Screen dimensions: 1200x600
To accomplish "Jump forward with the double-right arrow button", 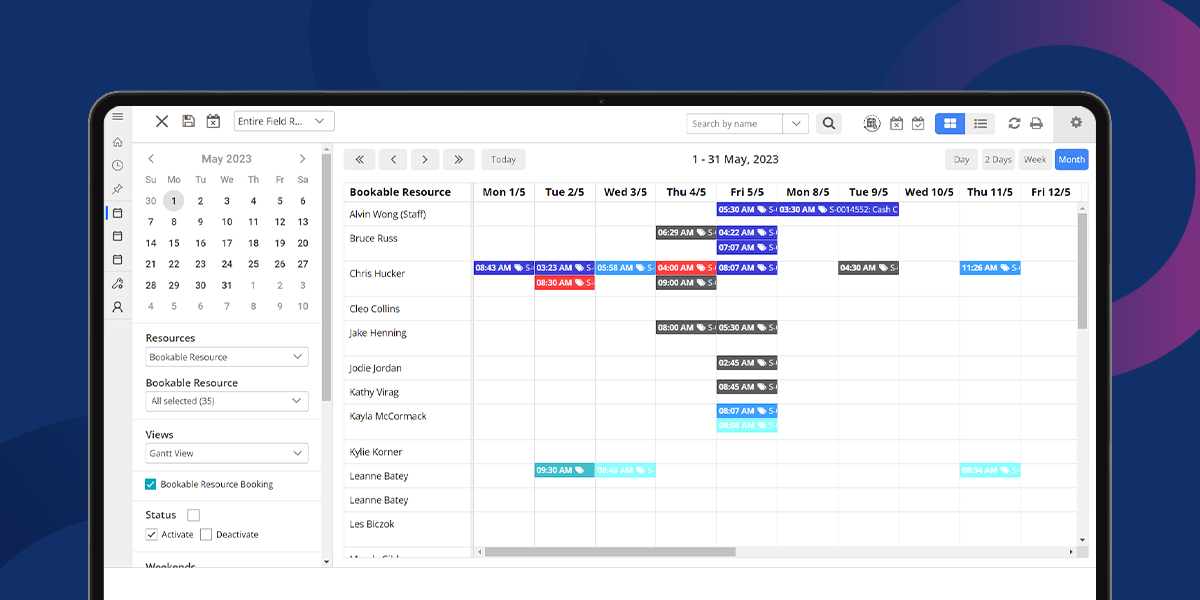I will click(x=459, y=159).
